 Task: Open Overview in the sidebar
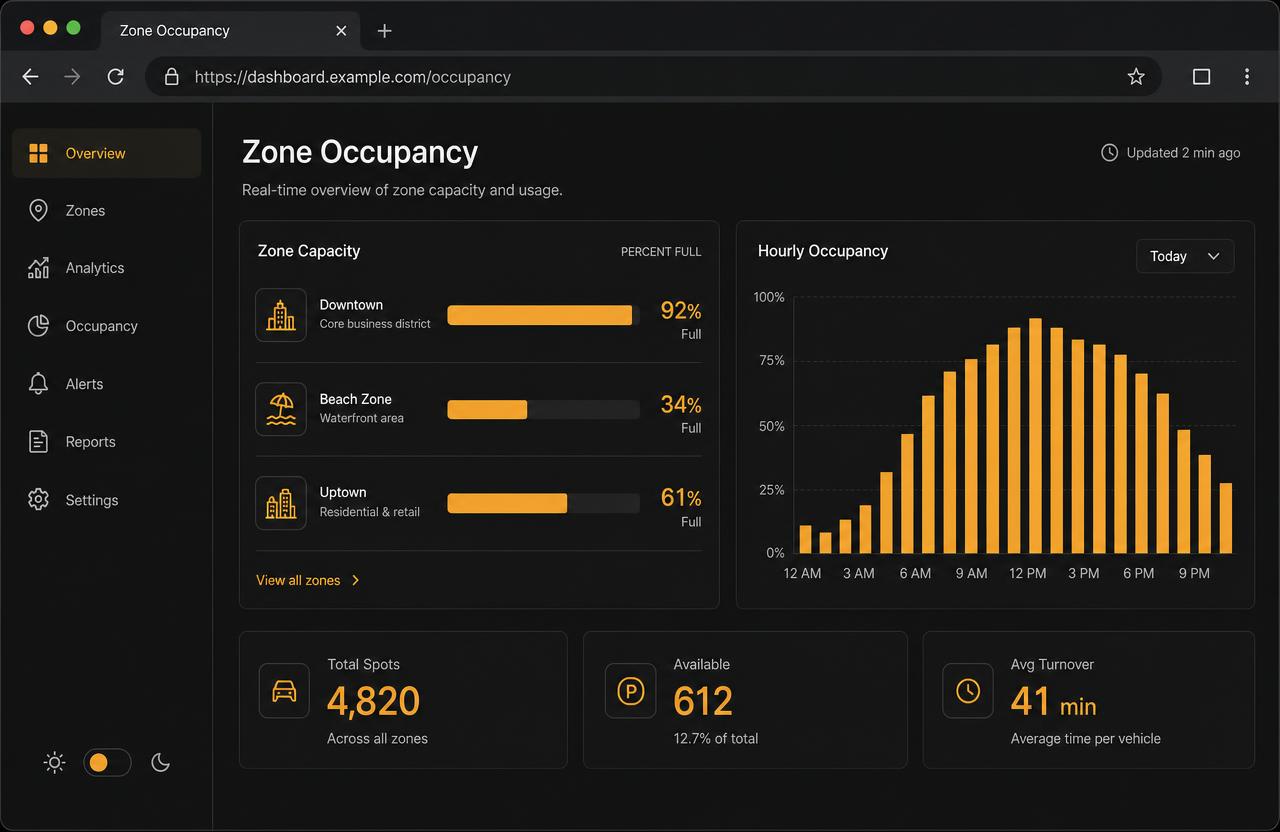point(107,153)
